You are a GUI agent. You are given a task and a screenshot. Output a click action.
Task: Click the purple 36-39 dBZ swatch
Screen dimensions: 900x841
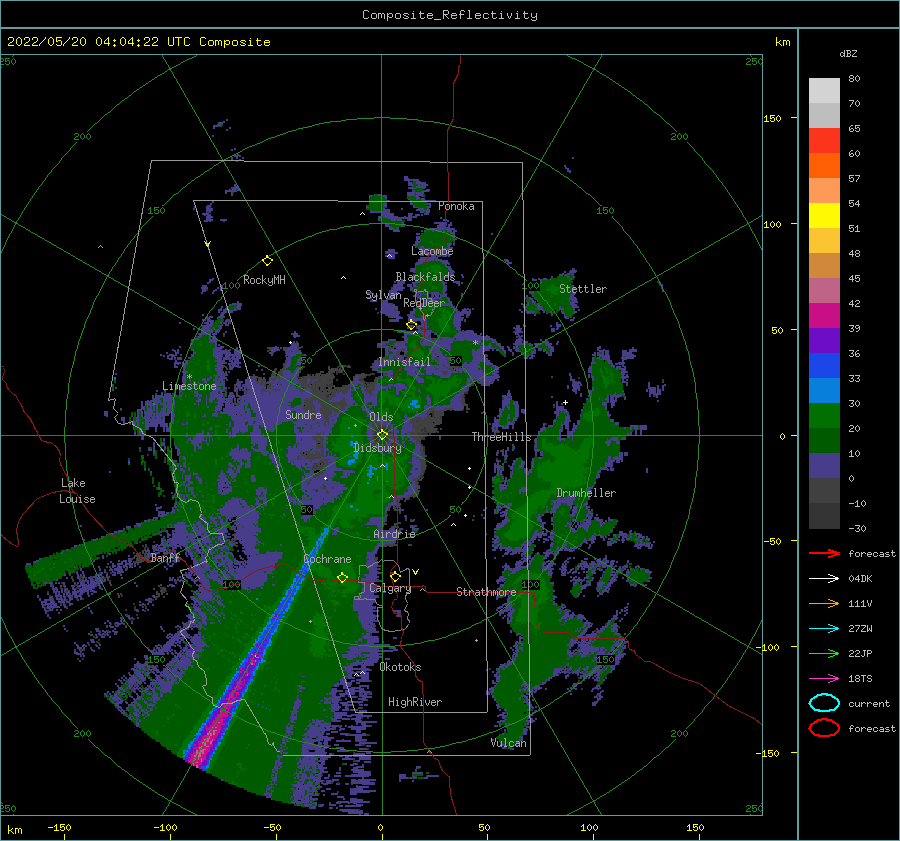[x=824, y=341]
